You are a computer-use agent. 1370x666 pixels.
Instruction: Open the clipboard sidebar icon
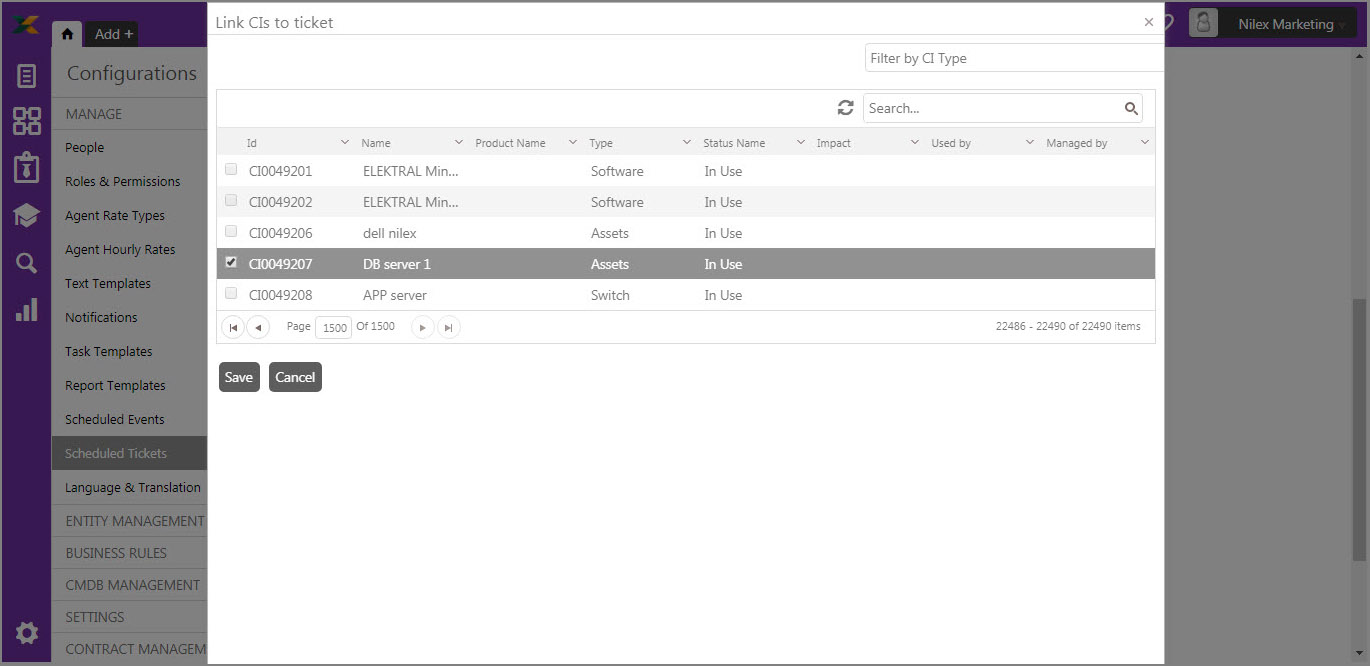tap(27, 168)
